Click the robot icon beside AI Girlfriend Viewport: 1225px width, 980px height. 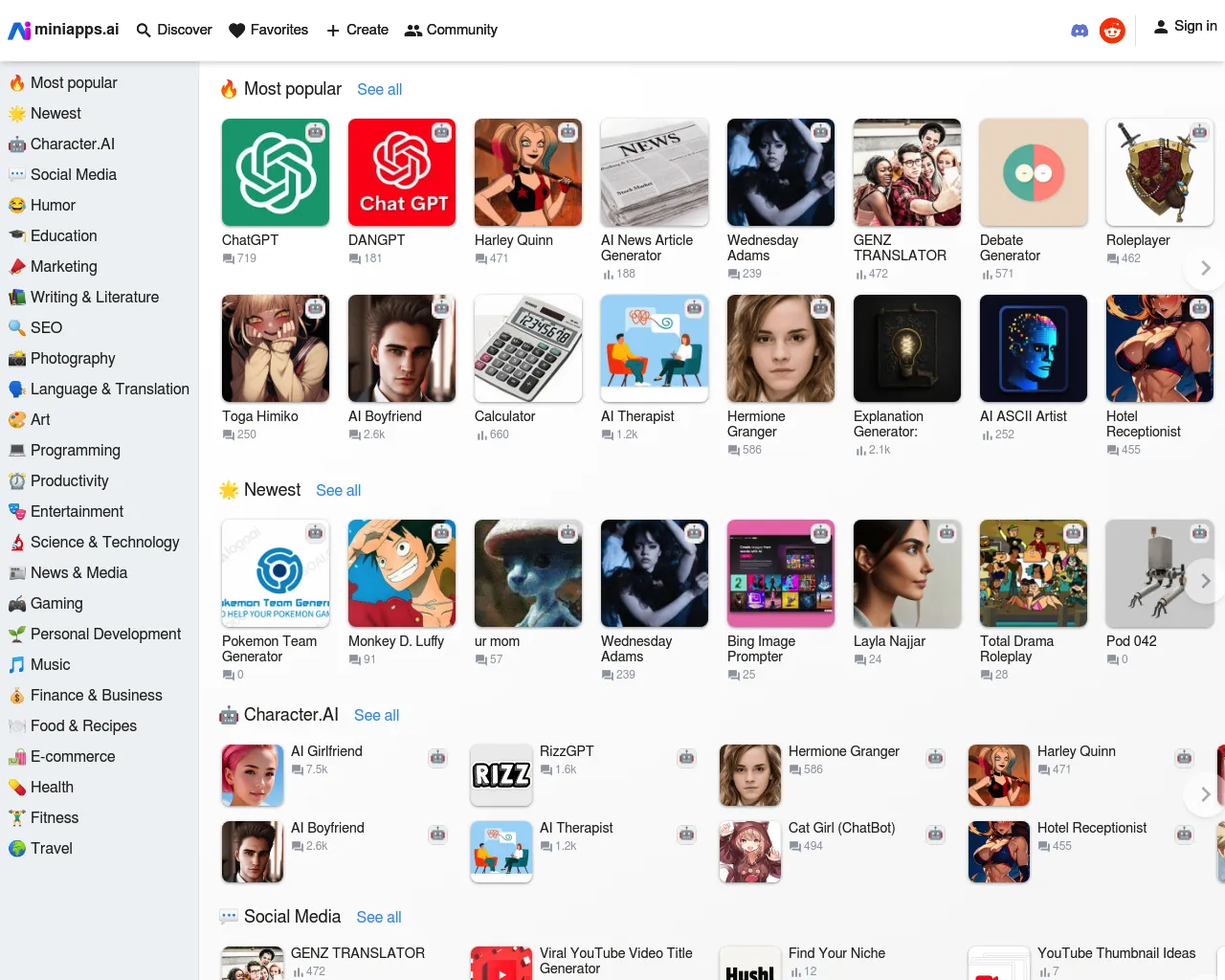pyautogui.click(x=437, y=756)
